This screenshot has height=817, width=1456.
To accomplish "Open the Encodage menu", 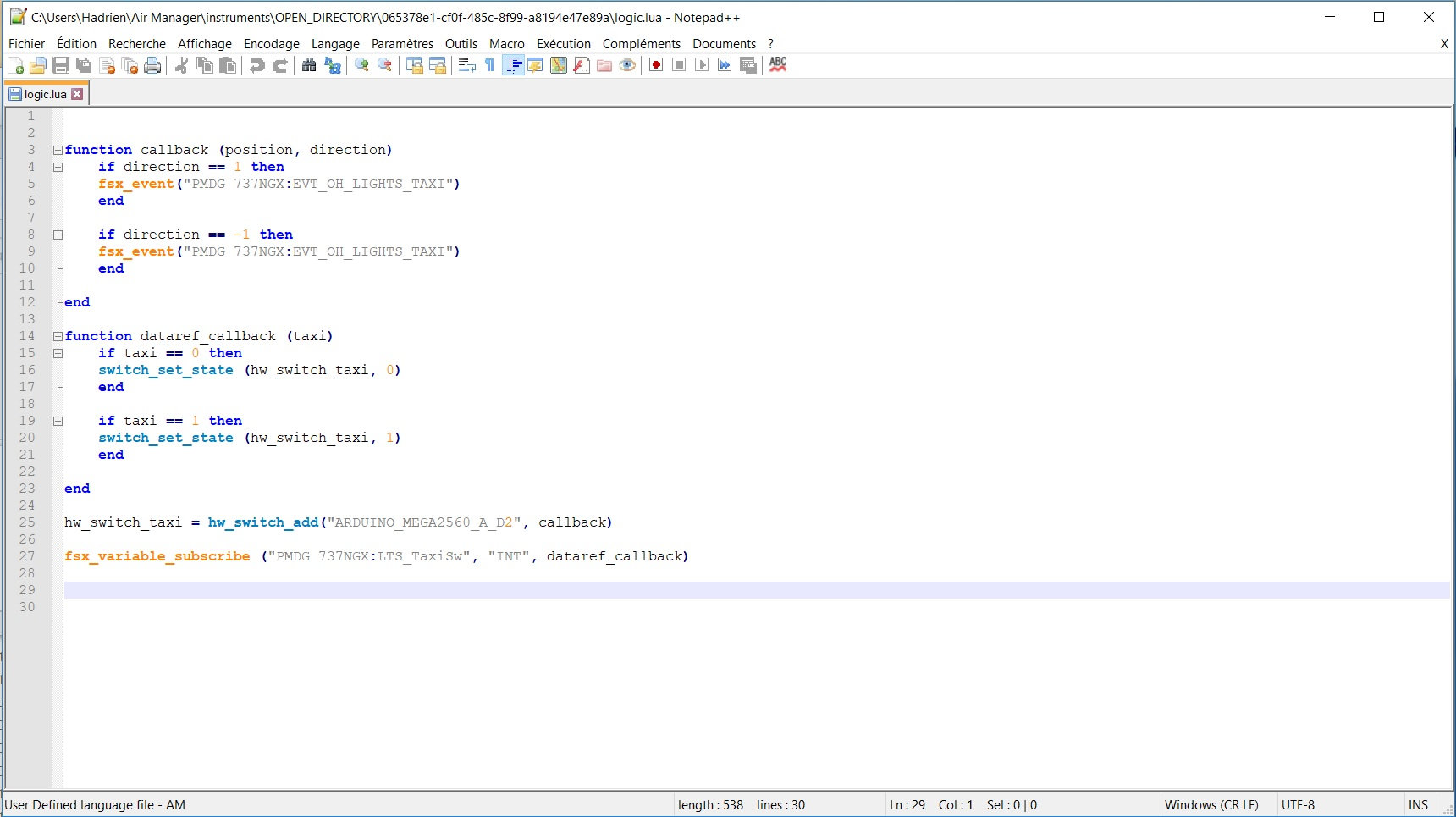I will click(272, 44).
